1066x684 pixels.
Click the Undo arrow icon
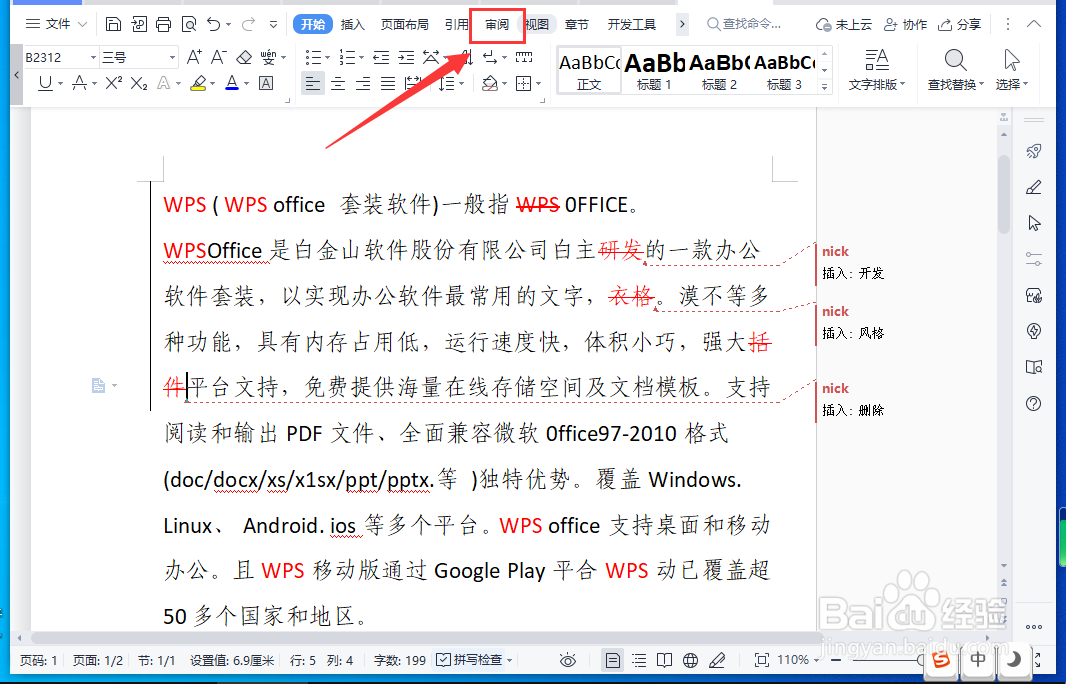(x=214, y=24)
